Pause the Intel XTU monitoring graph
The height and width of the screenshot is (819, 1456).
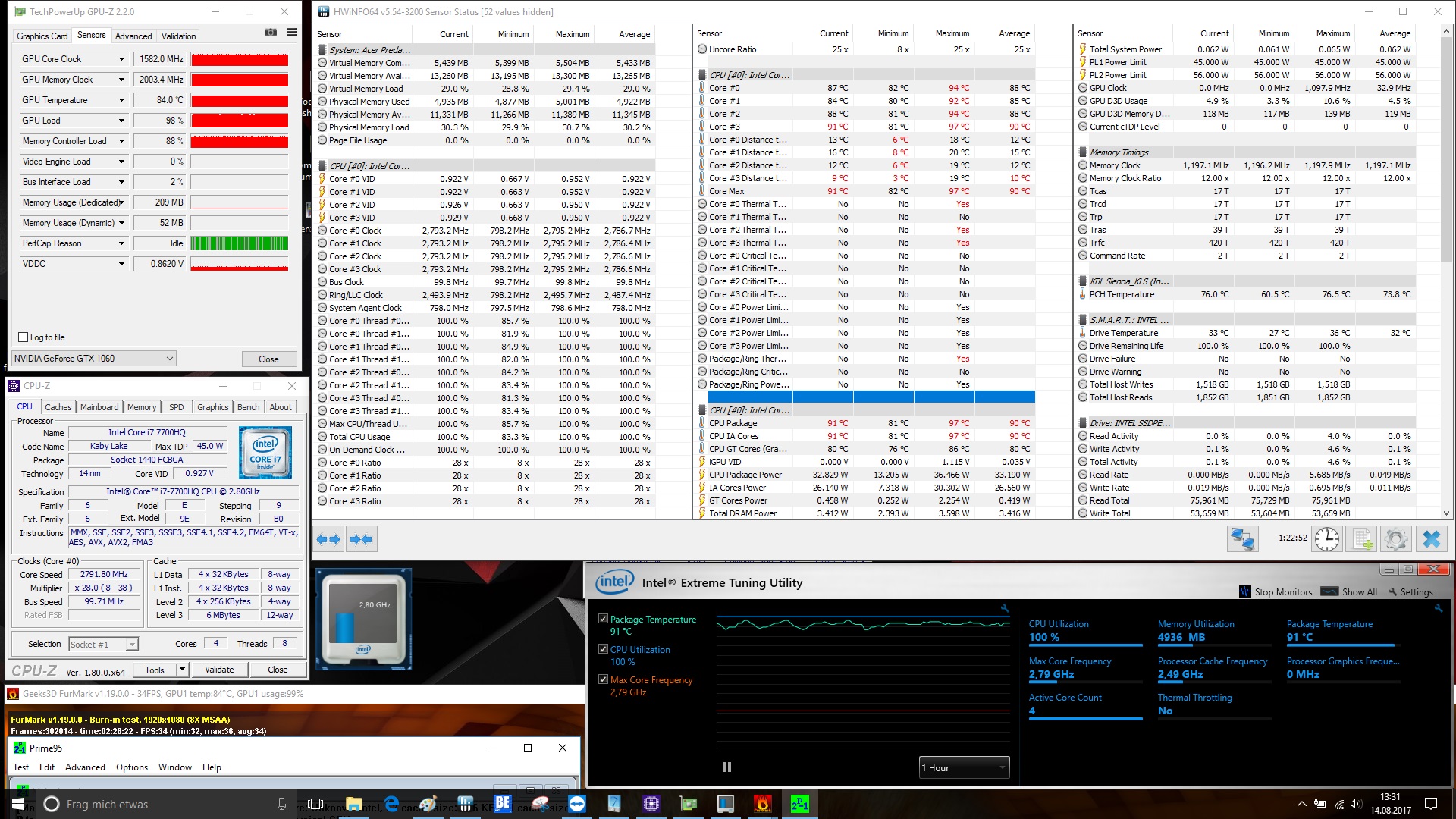(726, 767)
